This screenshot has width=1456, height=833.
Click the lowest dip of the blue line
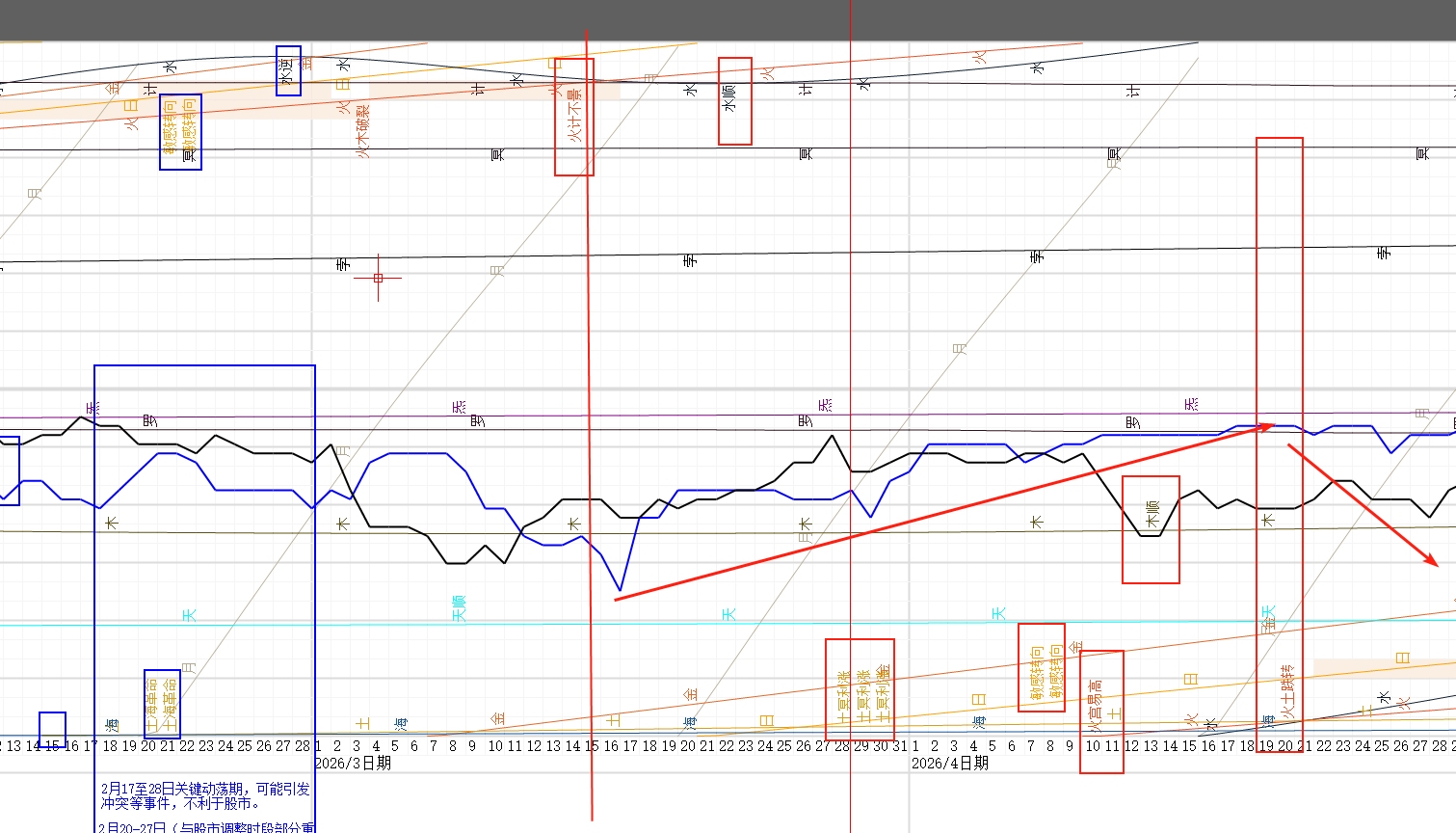click(621, 590)
